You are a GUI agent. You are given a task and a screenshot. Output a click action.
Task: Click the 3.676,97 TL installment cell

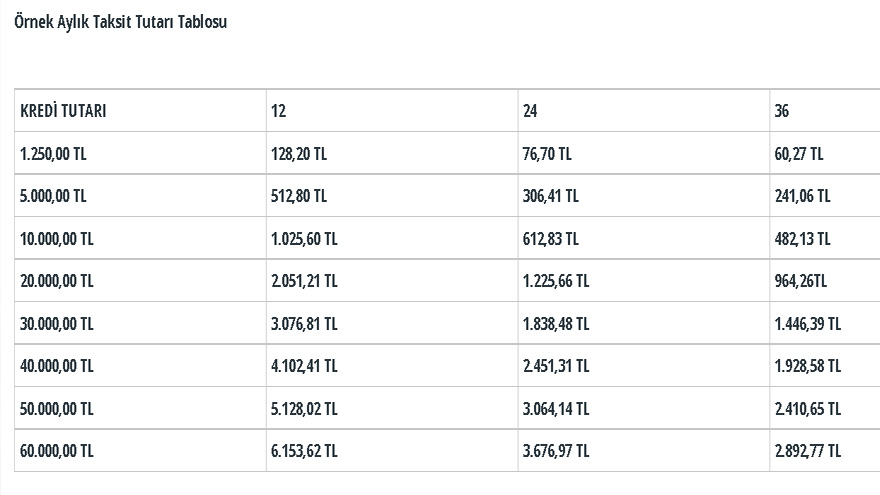tap(644, 451)
